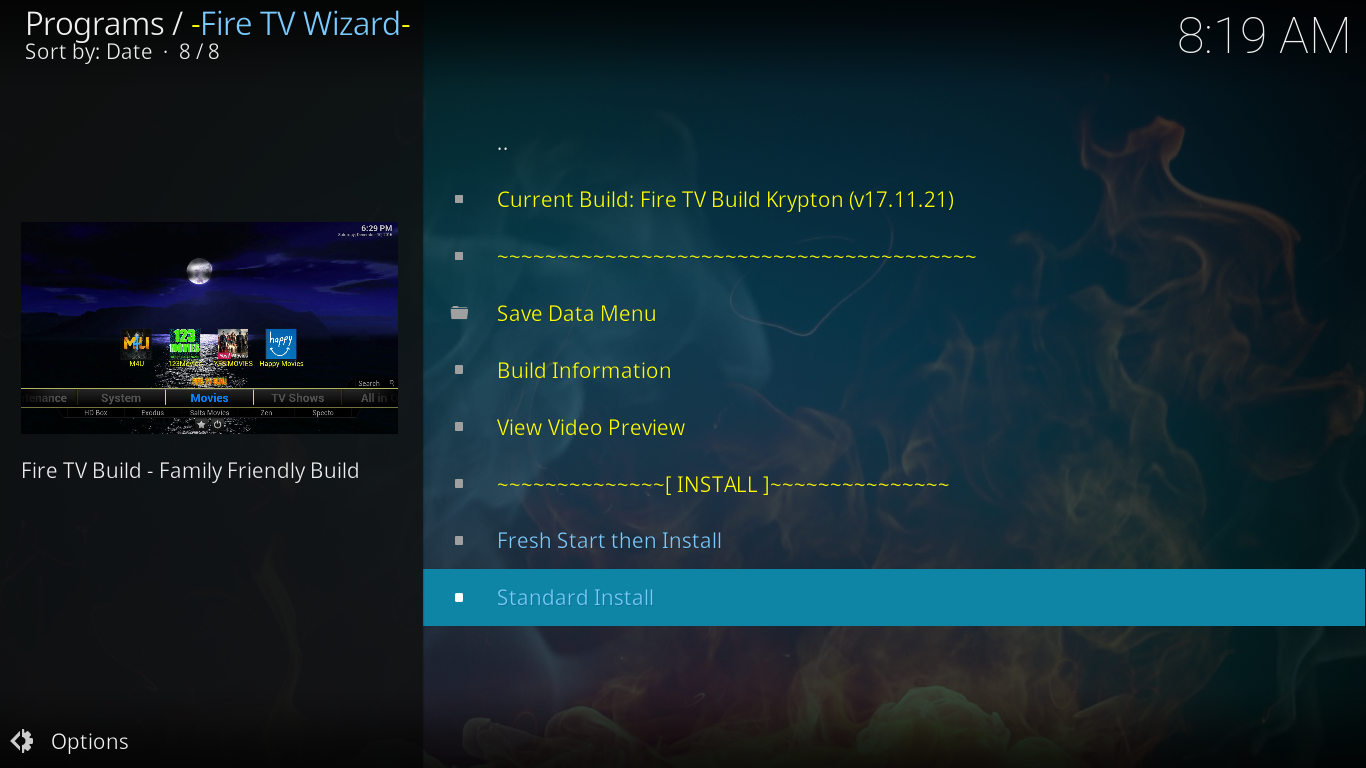The height and width of the screenshot is (768, 1366).
Task: Click the Options label
Action: (90, 741)
